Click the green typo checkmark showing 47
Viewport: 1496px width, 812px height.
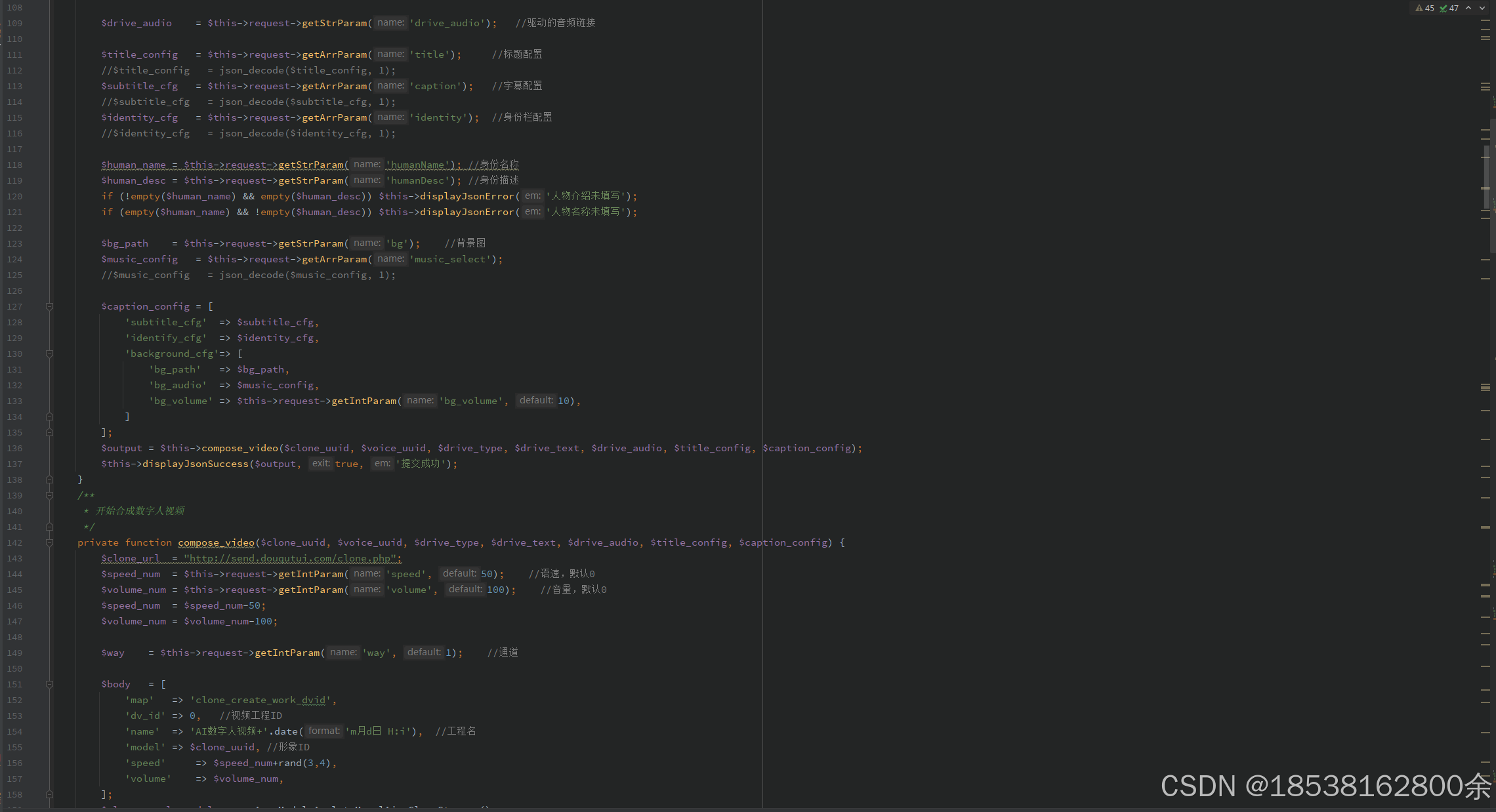pos(1444,9)
